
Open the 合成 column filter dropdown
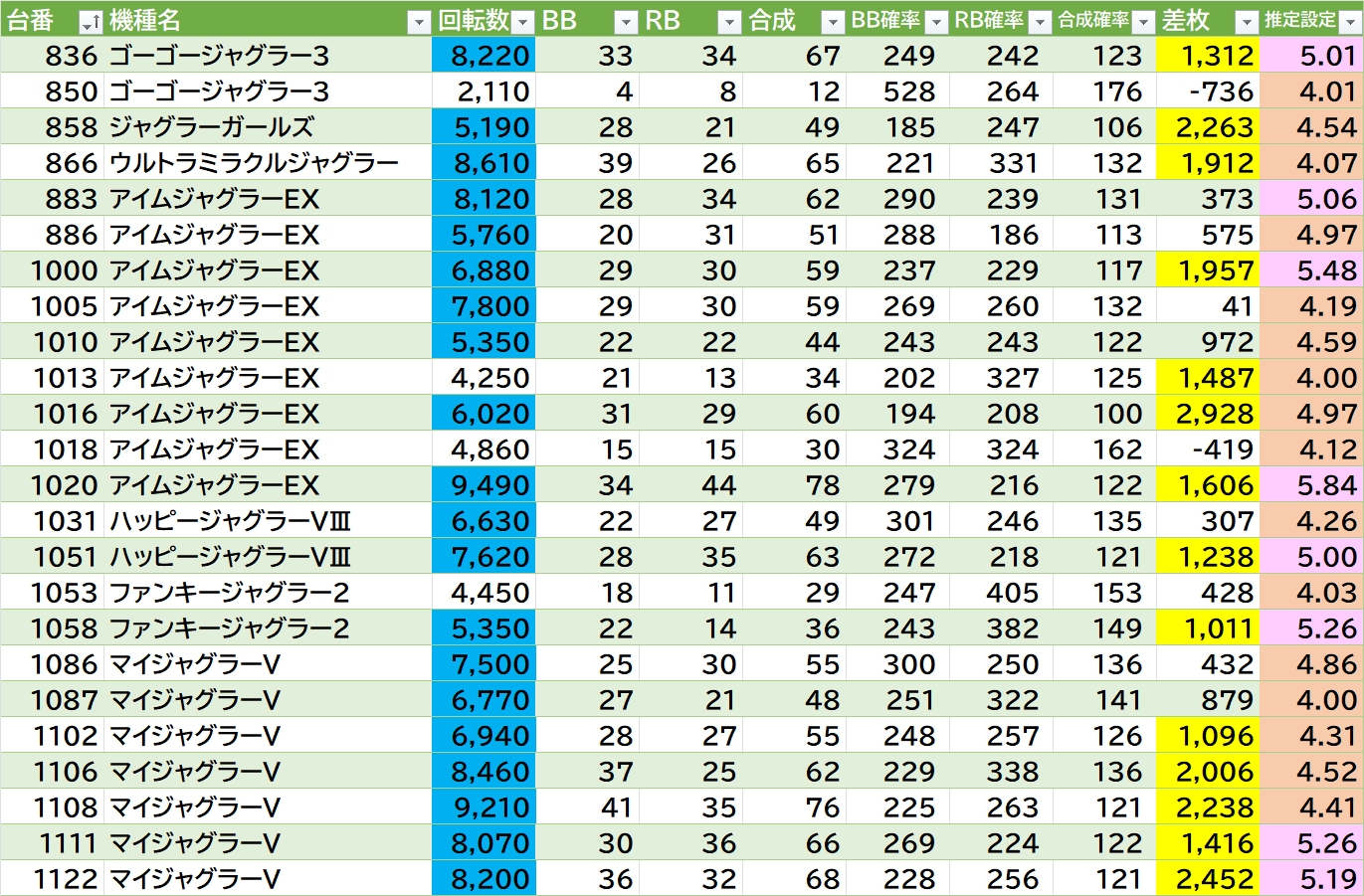point(833,22)
